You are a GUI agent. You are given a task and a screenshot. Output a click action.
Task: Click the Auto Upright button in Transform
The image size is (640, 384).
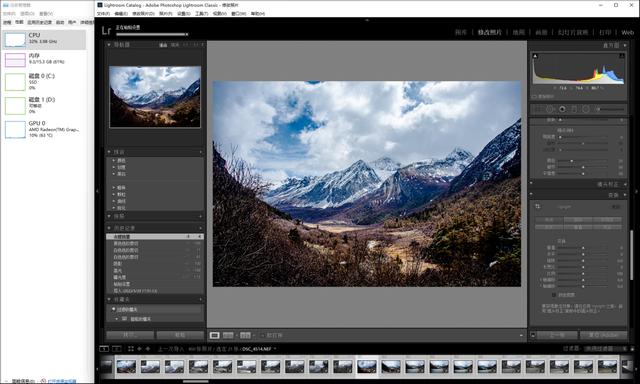click(x=578, y=220)
